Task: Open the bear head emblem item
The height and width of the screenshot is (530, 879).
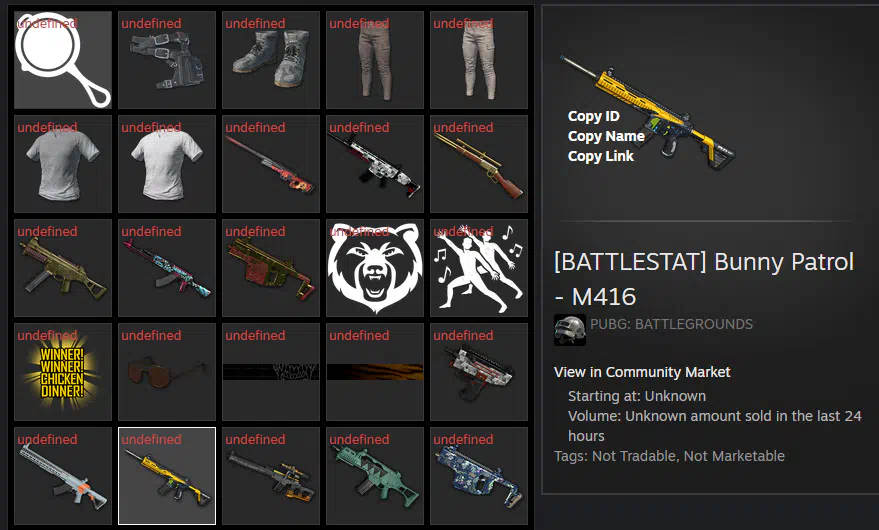Action: pos(374,268)
